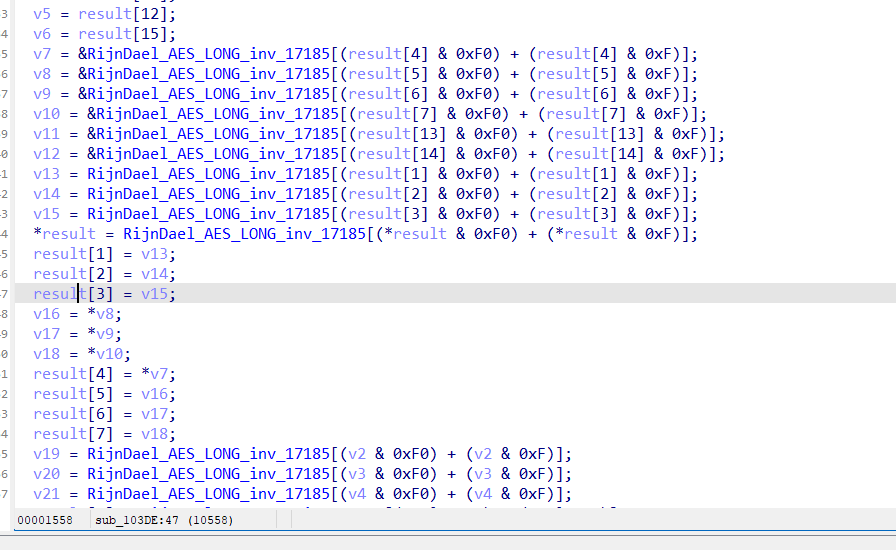This screenshot has height=550, width=896.
Task: Click v4 & 0xF in the v21 line
Action: [x=510, y=494]
